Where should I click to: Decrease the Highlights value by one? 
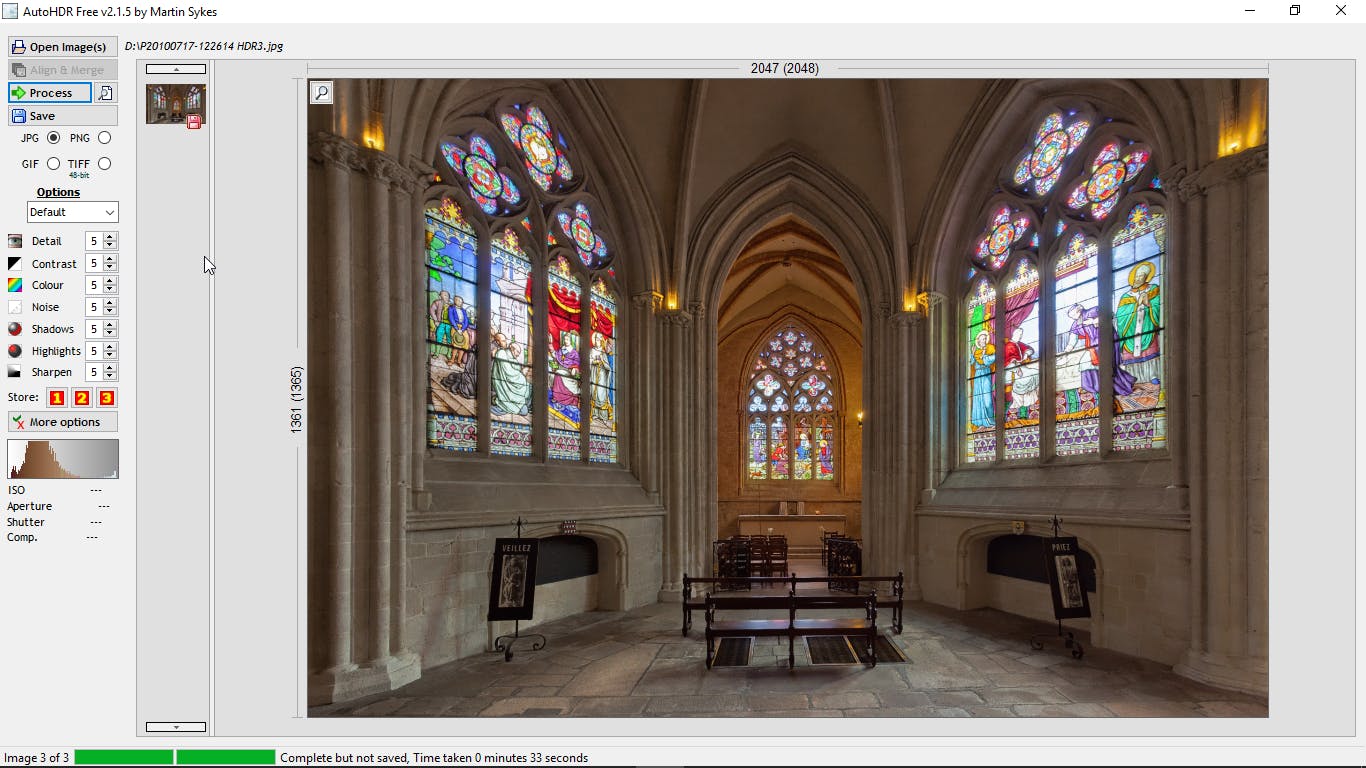tap(110, 355)
